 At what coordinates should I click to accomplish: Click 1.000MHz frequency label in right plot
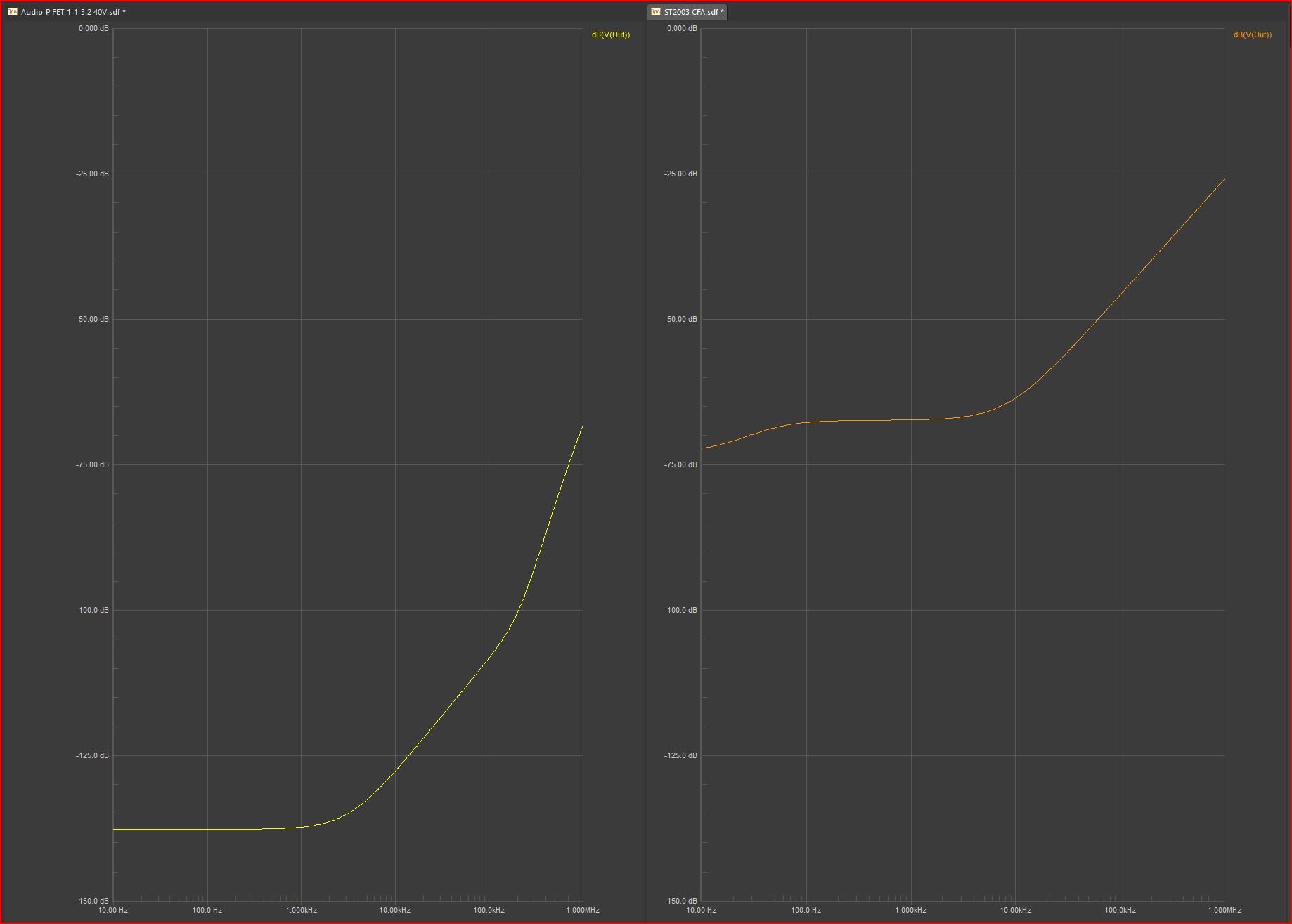pos(1225,910)
